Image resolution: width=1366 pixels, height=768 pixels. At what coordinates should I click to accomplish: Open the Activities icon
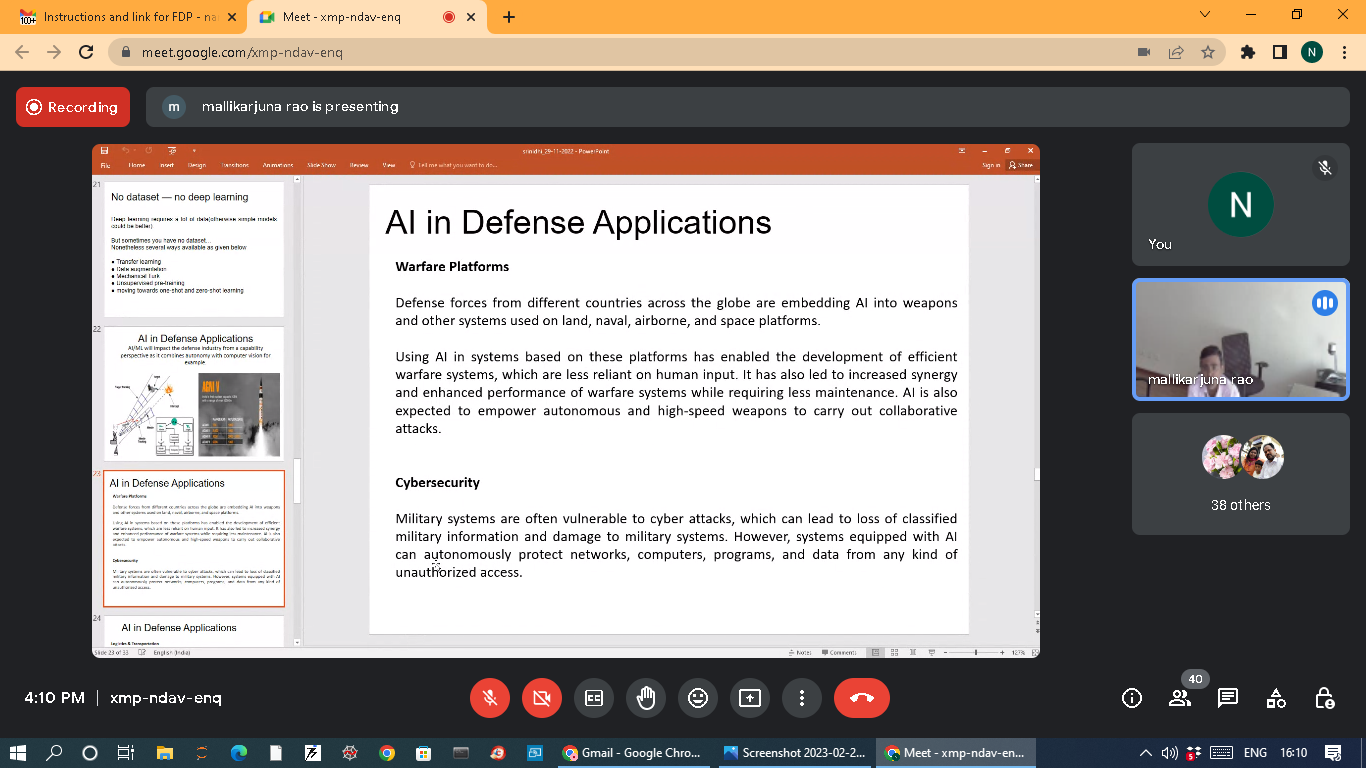click(x=1276, y=698)
